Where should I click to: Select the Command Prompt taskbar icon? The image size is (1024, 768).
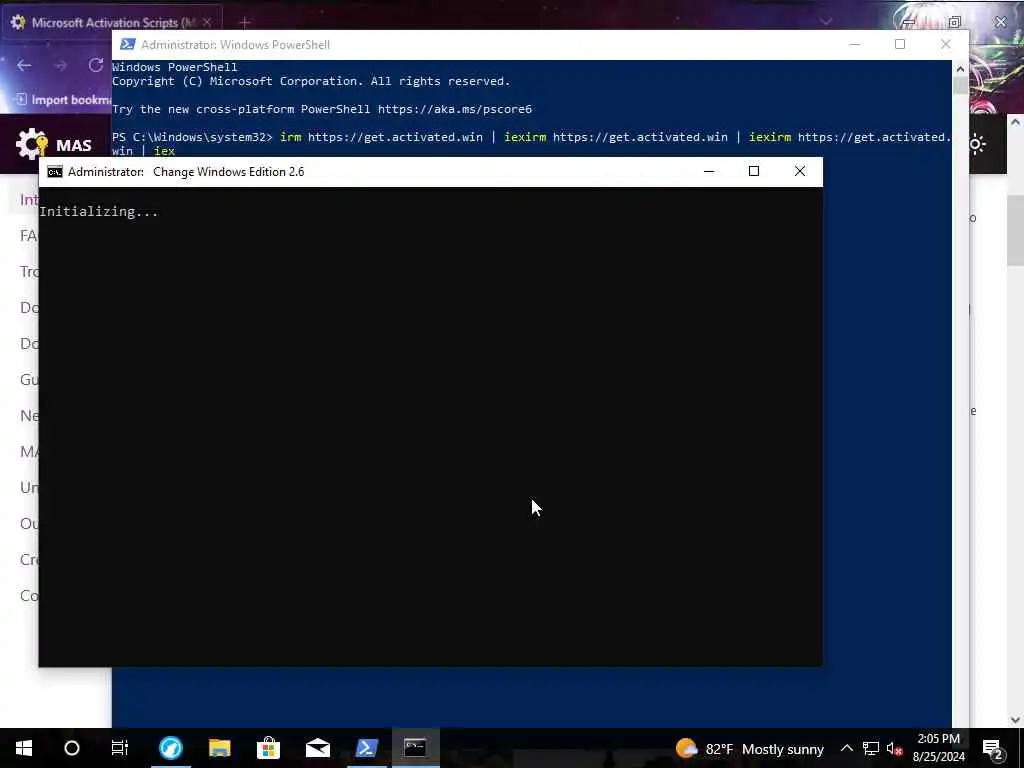[415, 748]
